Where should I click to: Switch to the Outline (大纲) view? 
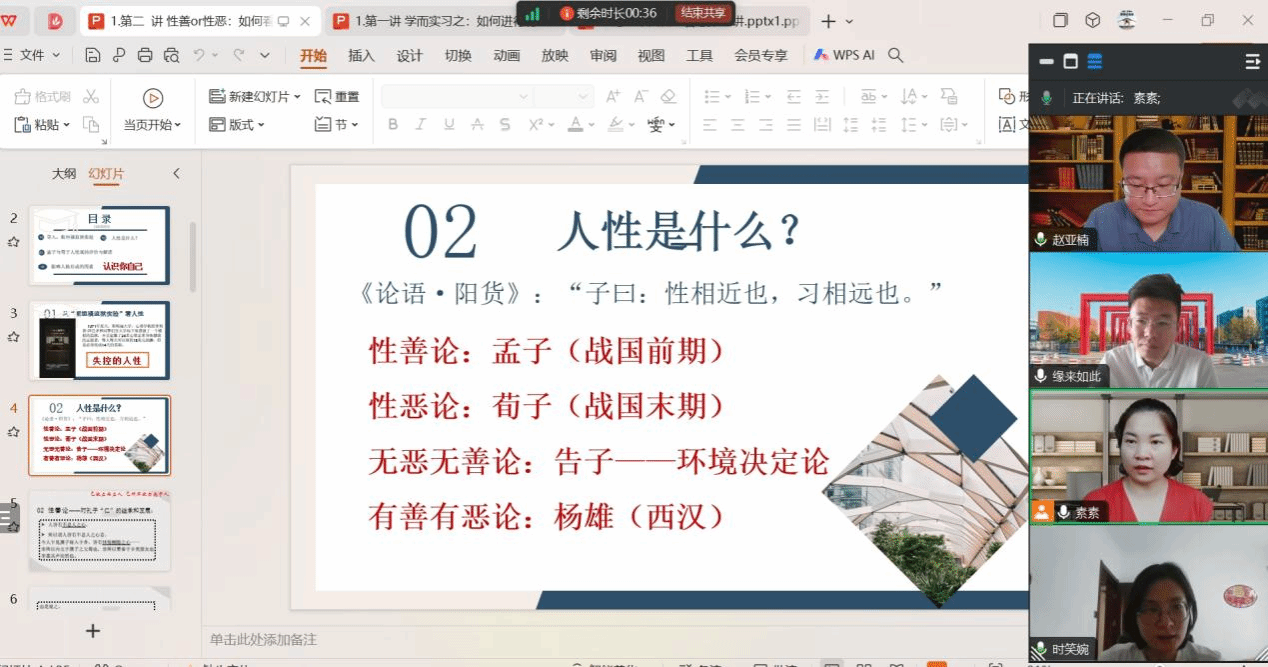coord(64,174)
